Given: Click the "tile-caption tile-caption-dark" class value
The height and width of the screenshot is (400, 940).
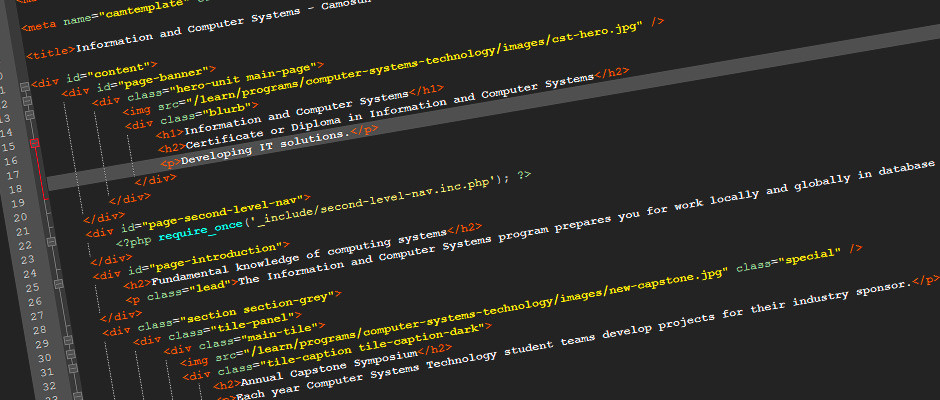Looking at the screenshot, I should pos(370,347).
